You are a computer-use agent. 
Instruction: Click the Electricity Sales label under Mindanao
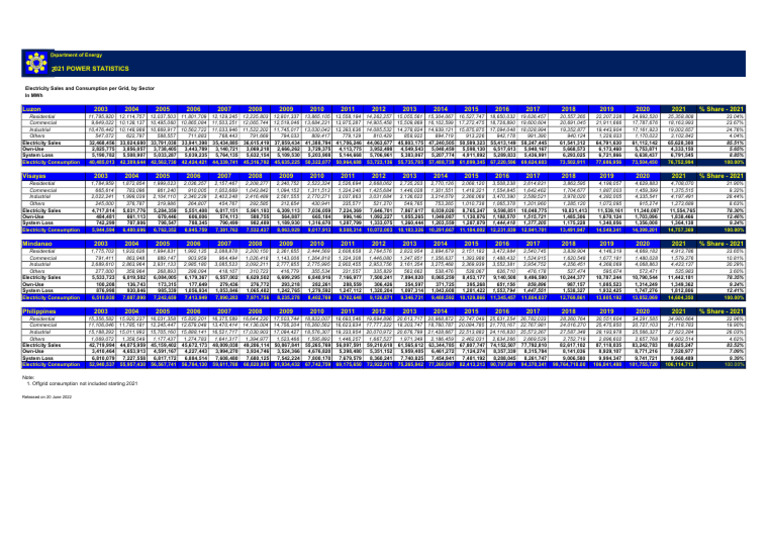click(42, 277)
